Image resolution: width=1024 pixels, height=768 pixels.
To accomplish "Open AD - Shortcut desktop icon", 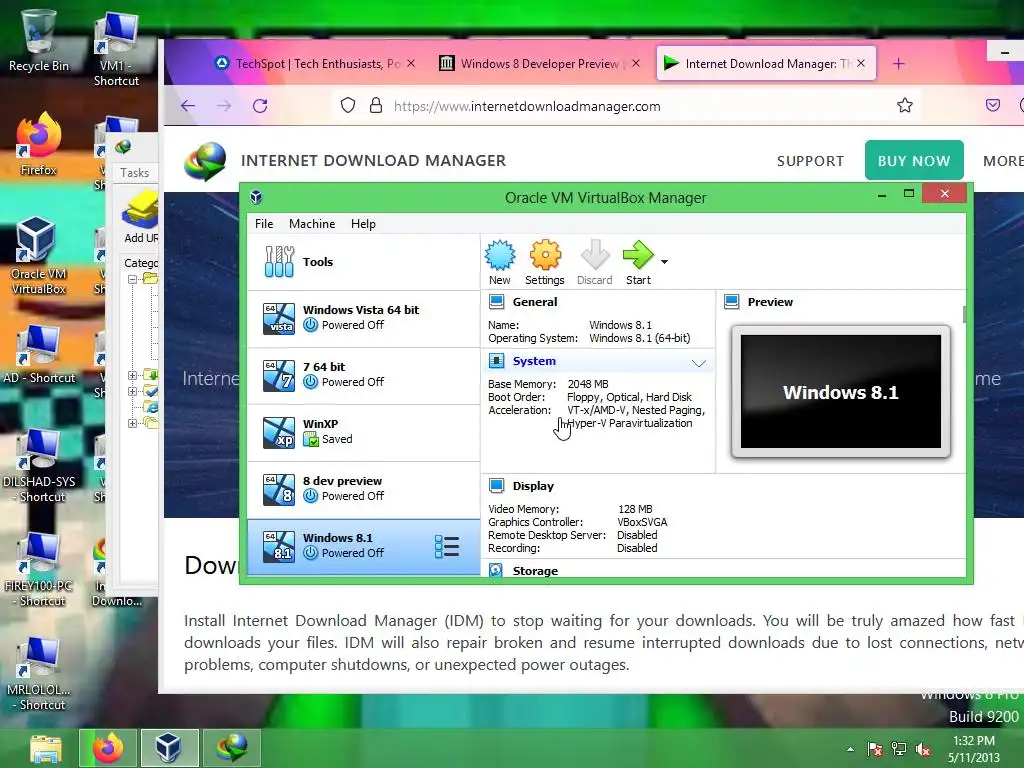I will pyautogui.click(x=39, y=354).
